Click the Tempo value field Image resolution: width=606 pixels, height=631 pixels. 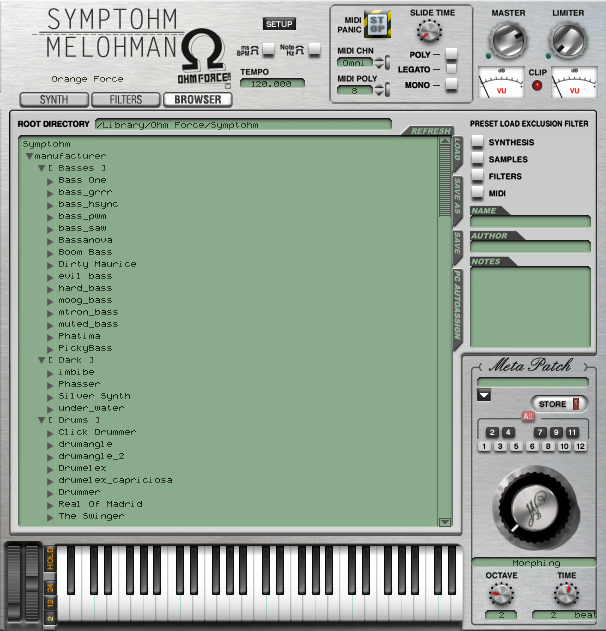tap(272, 83)
